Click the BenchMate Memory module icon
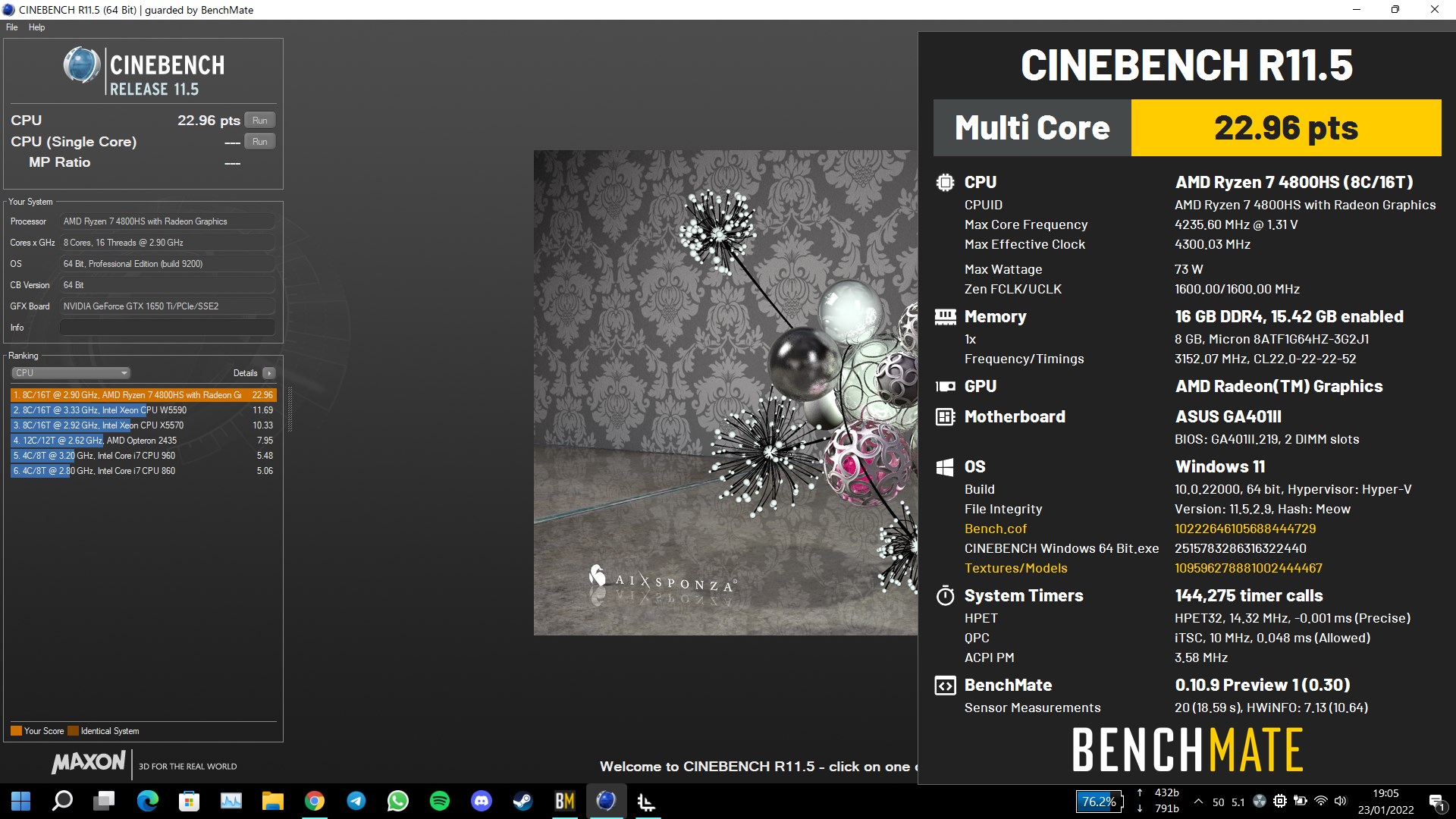This screenshot has width=1456, height=819. pyautogui.click(x=945, y=317)
